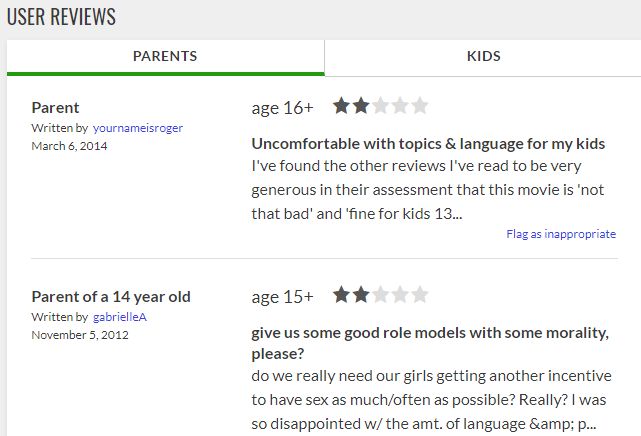This screenshot has height=436, width=641.
Task: Flag yournameisroger's review as inappropriate
Action: 561,234
